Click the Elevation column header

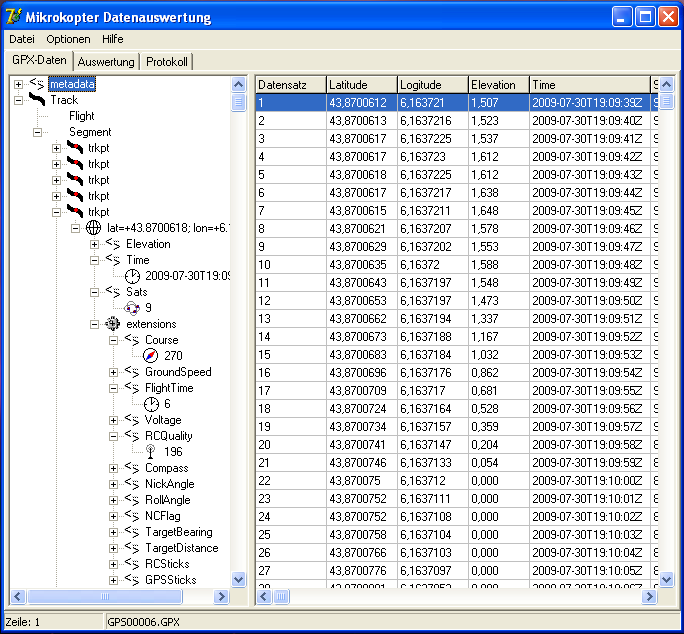click(x=497, y=85)
